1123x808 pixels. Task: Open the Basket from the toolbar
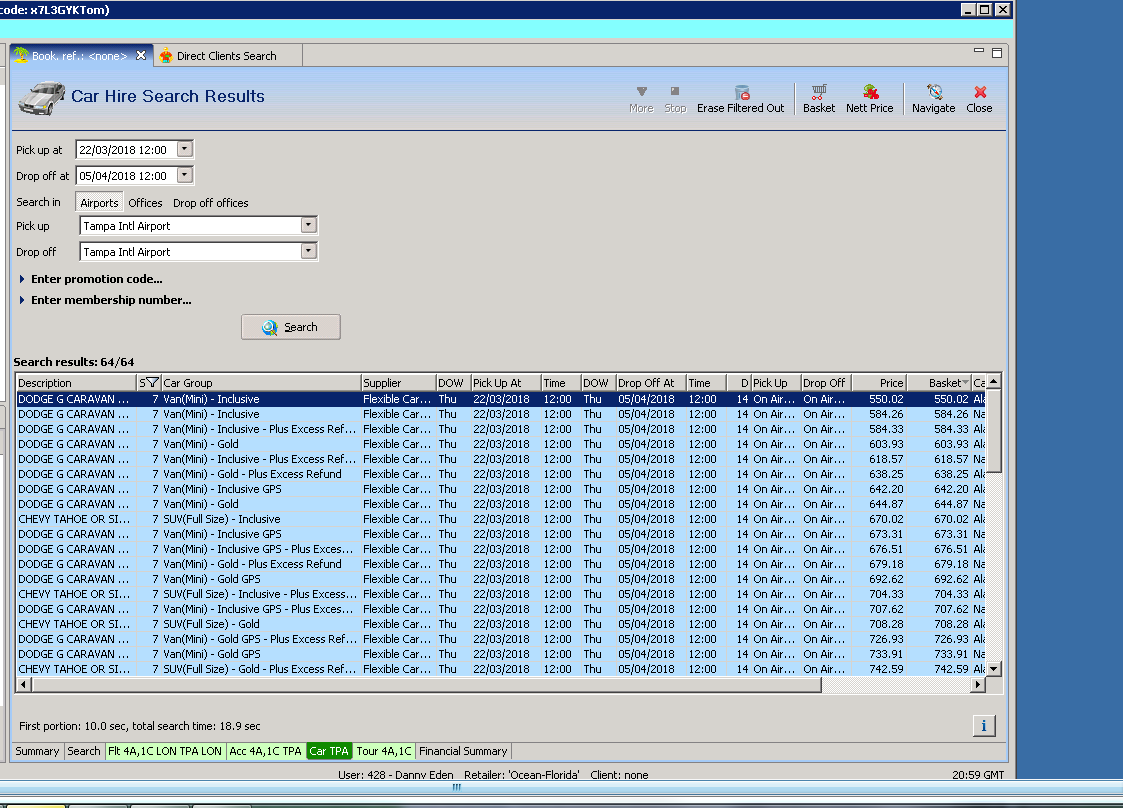click(x=818, y=93)
